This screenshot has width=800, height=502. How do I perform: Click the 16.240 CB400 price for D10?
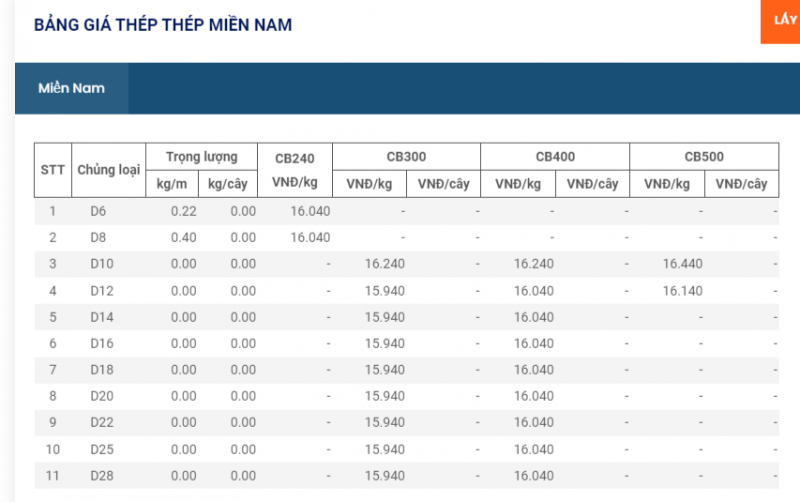(534, 264)
